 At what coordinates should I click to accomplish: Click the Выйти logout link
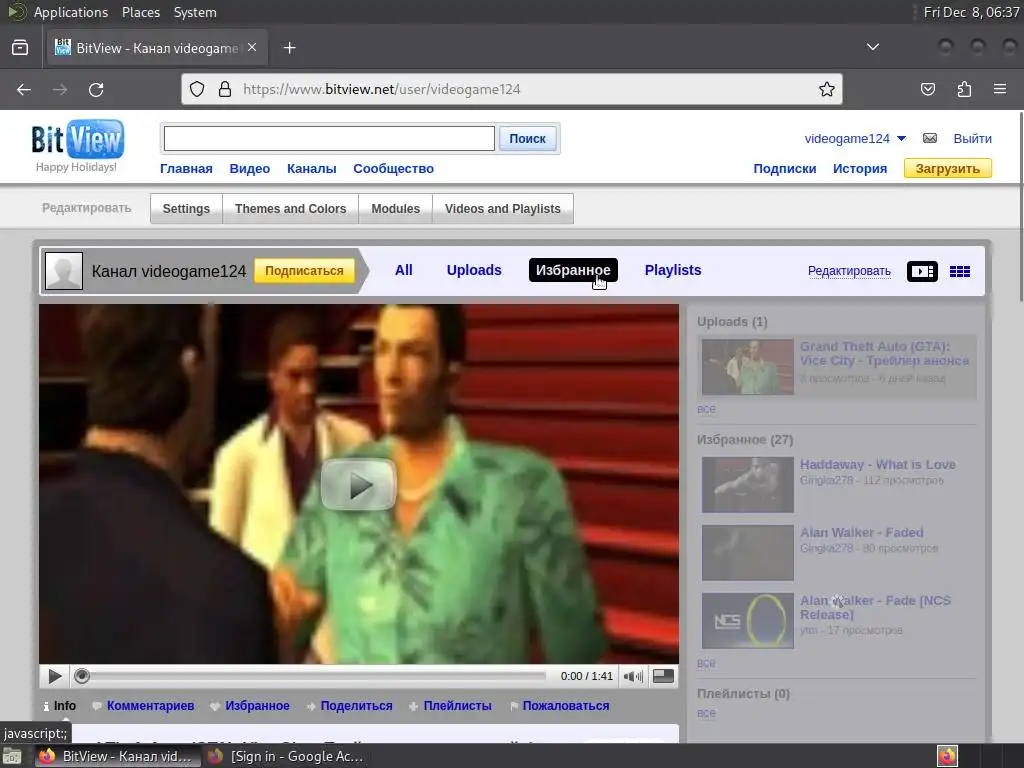tap(972, 138)
